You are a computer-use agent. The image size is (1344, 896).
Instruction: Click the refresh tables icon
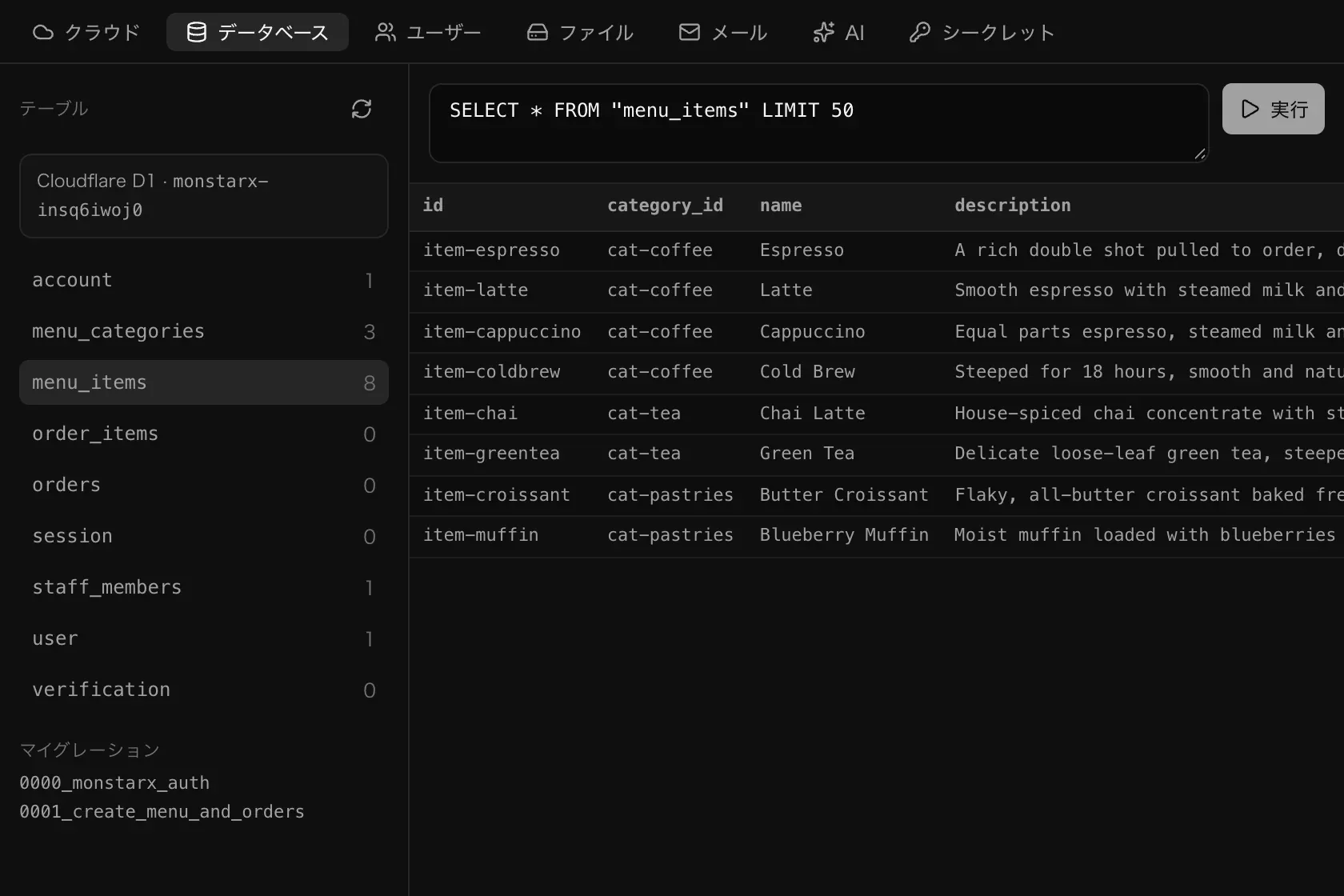tap(362, 109)
